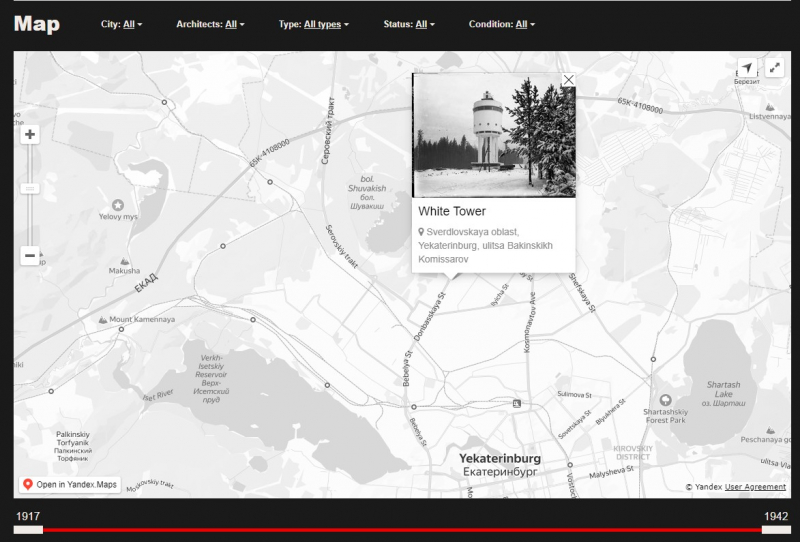Zoom out on the map
This screenshot has height=542, width=800.
pos(30,256)
